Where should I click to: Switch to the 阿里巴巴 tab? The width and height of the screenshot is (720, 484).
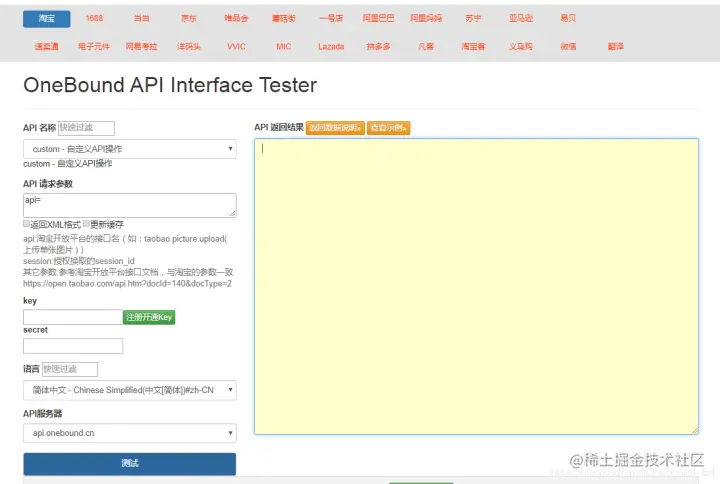click(x=378, y=18)
